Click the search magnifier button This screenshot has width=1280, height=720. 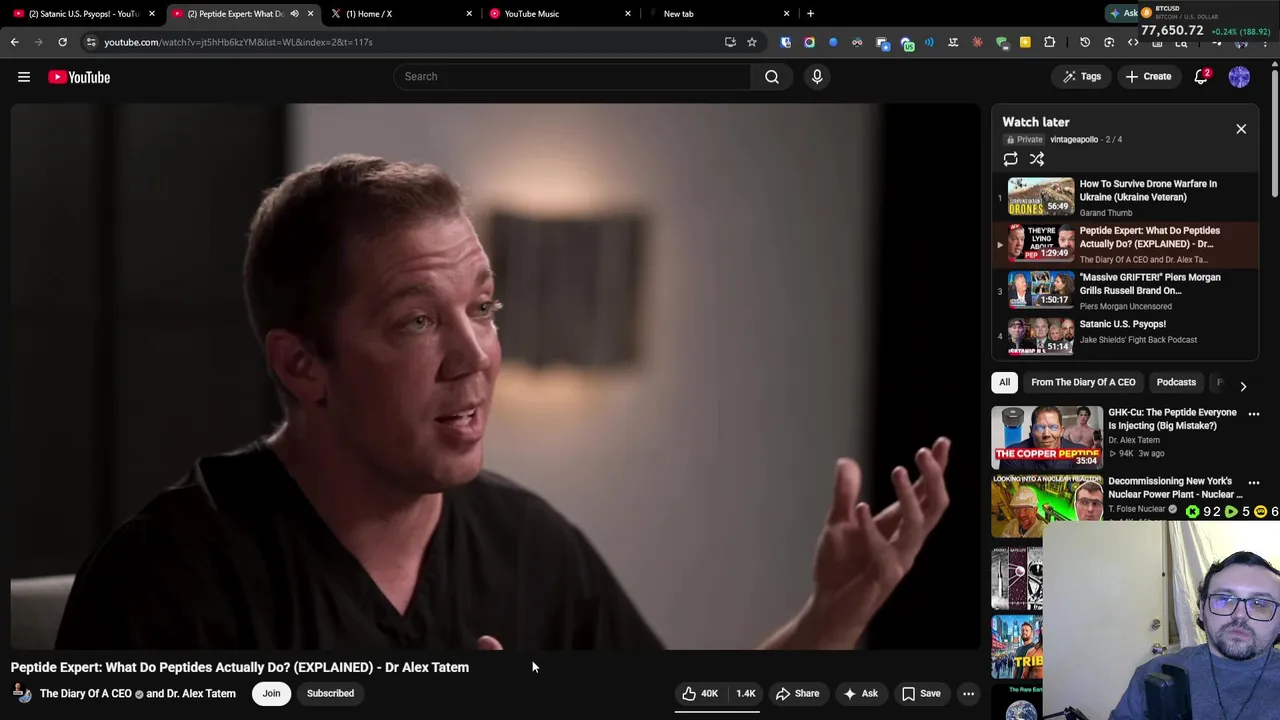pos(772,77)
